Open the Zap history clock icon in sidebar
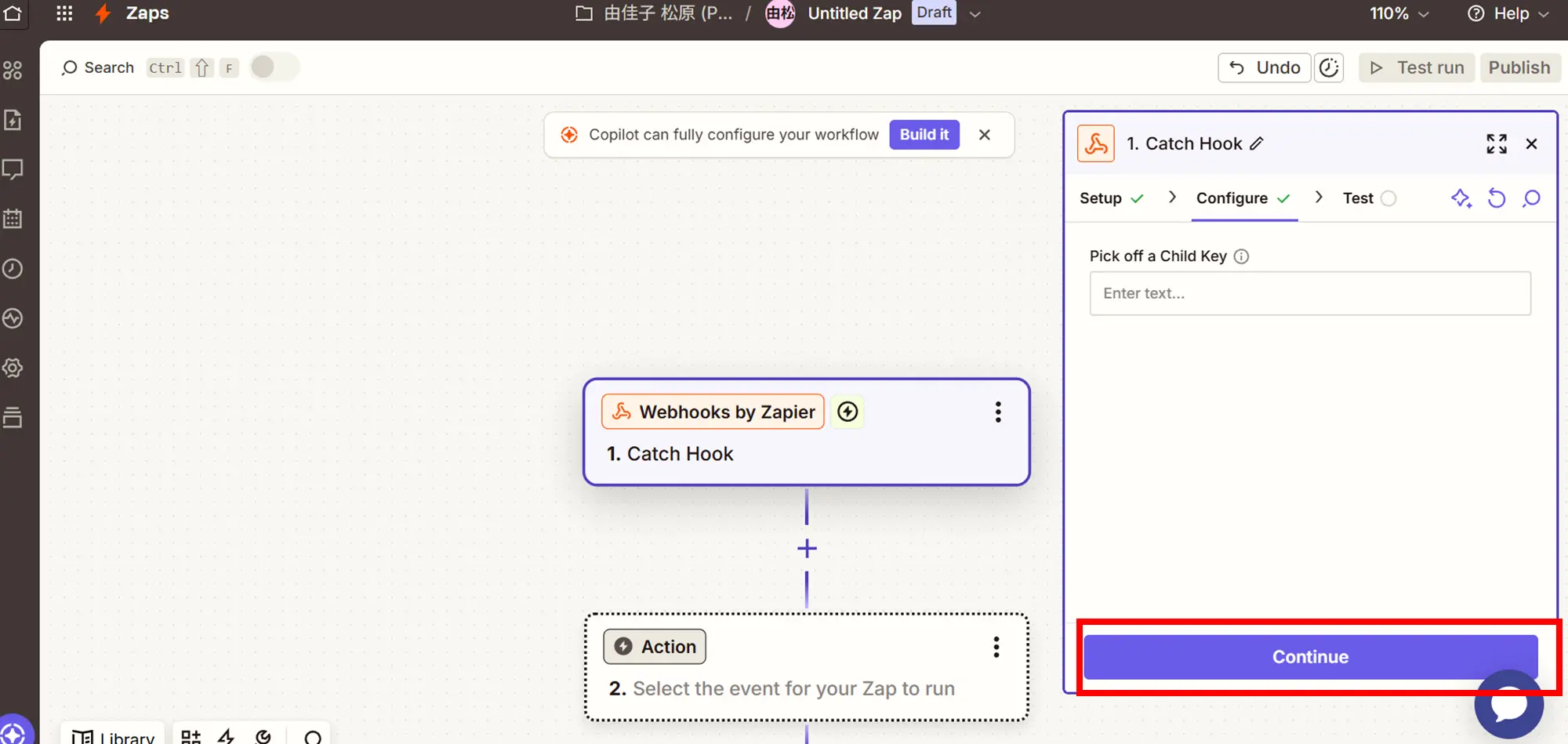Screen dimensions: 1568x744 (x=13, y=269)
